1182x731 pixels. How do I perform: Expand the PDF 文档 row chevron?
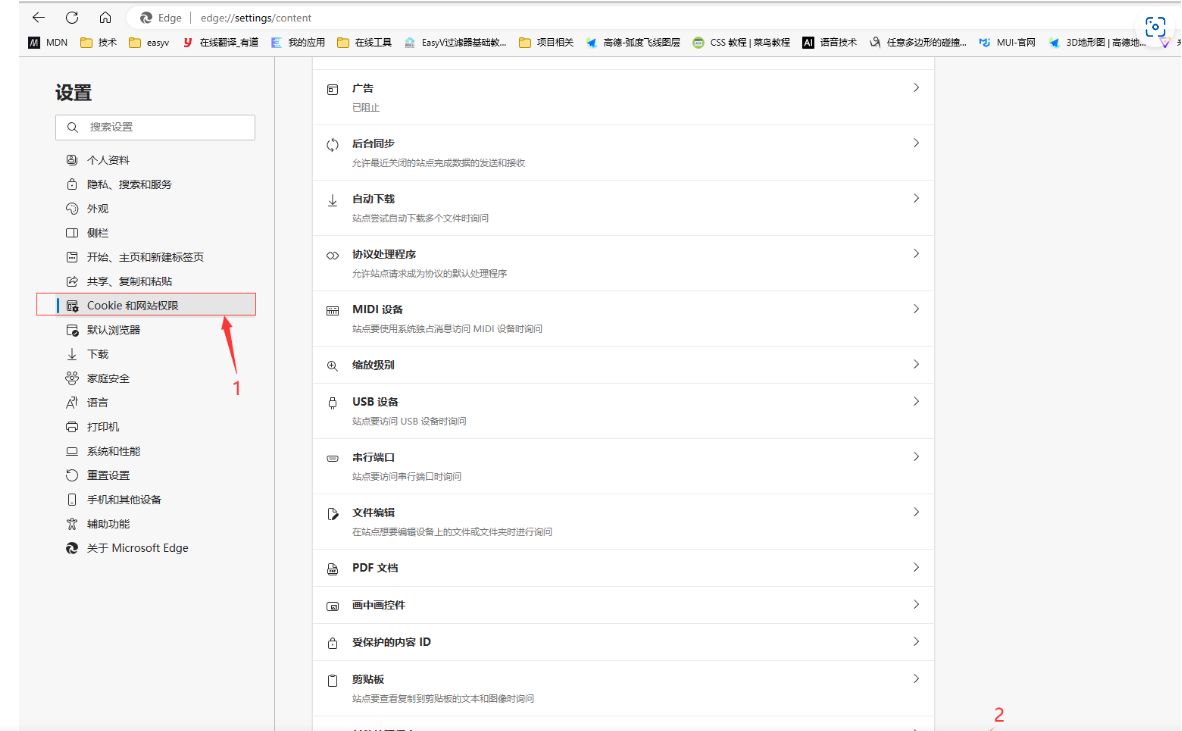pos(916,567)
